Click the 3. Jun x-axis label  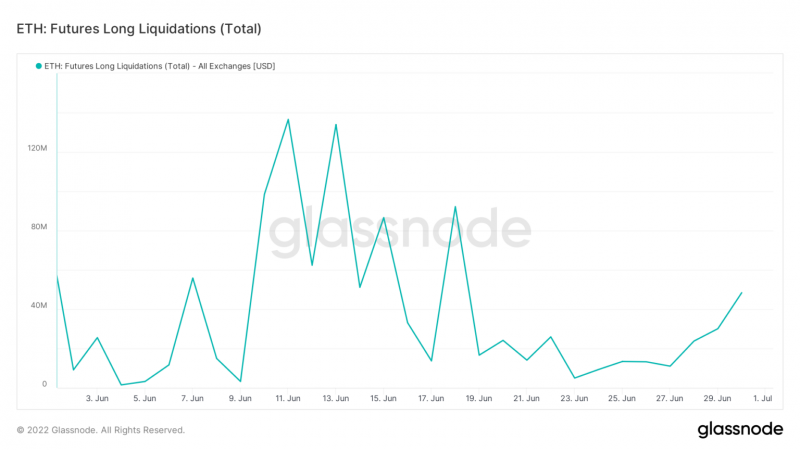click(x=97, y=398)
